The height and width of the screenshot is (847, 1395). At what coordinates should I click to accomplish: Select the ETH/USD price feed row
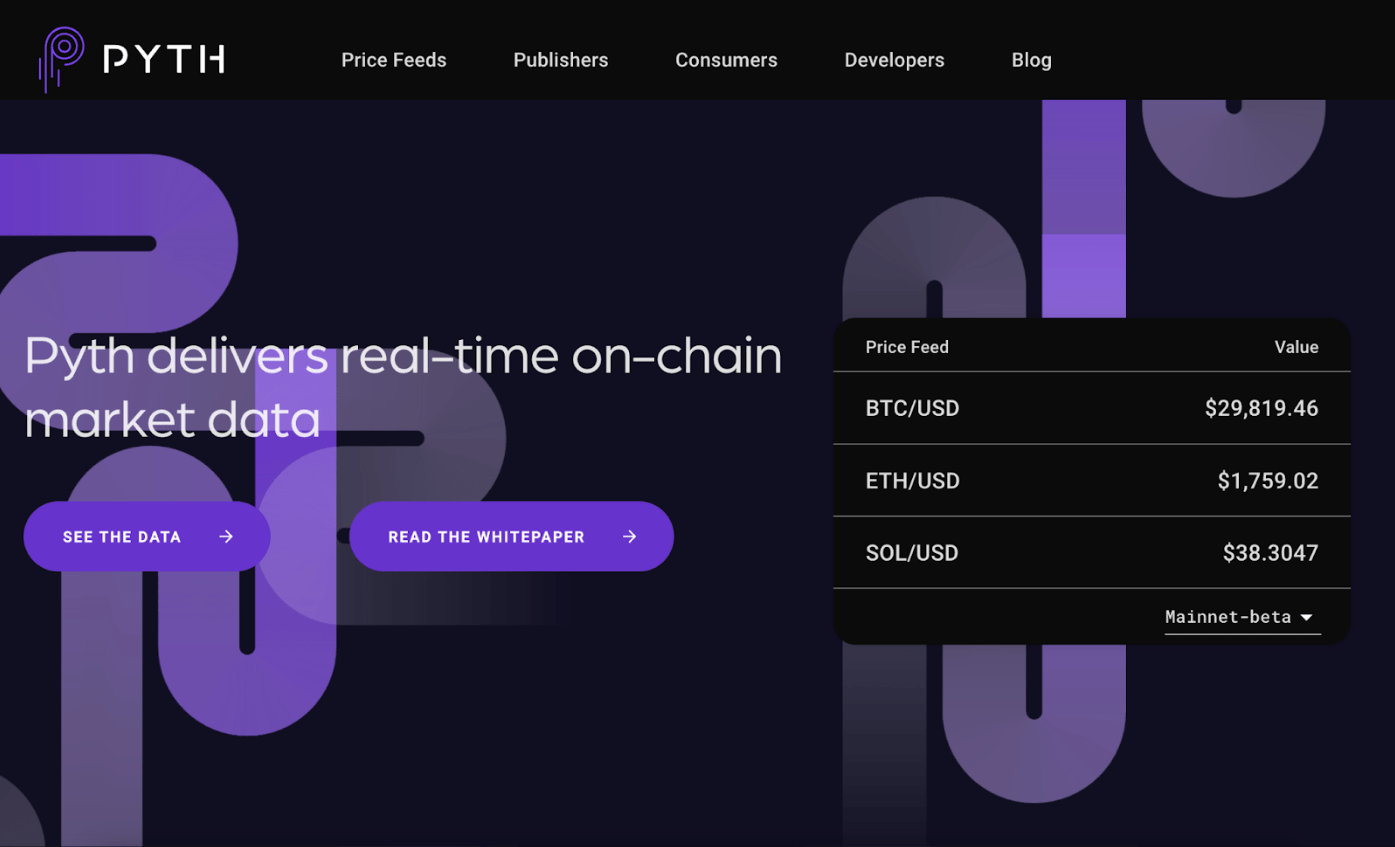coord(1090,480)
